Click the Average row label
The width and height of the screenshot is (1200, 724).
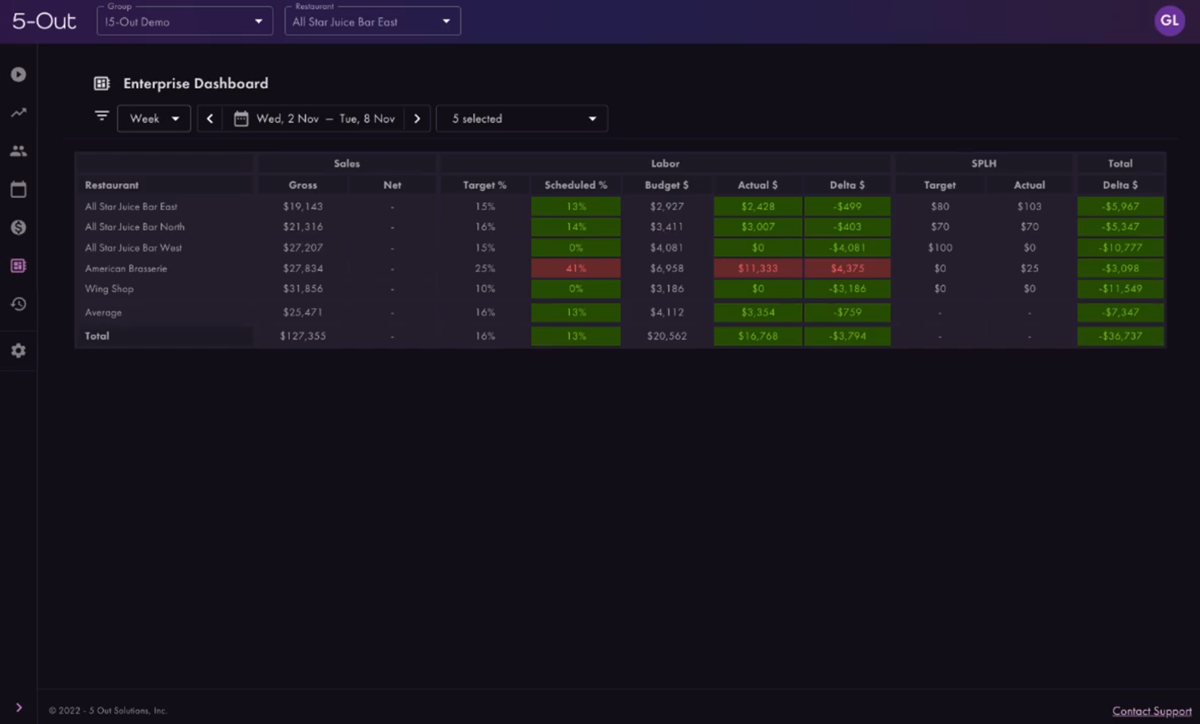pos(103,313)
